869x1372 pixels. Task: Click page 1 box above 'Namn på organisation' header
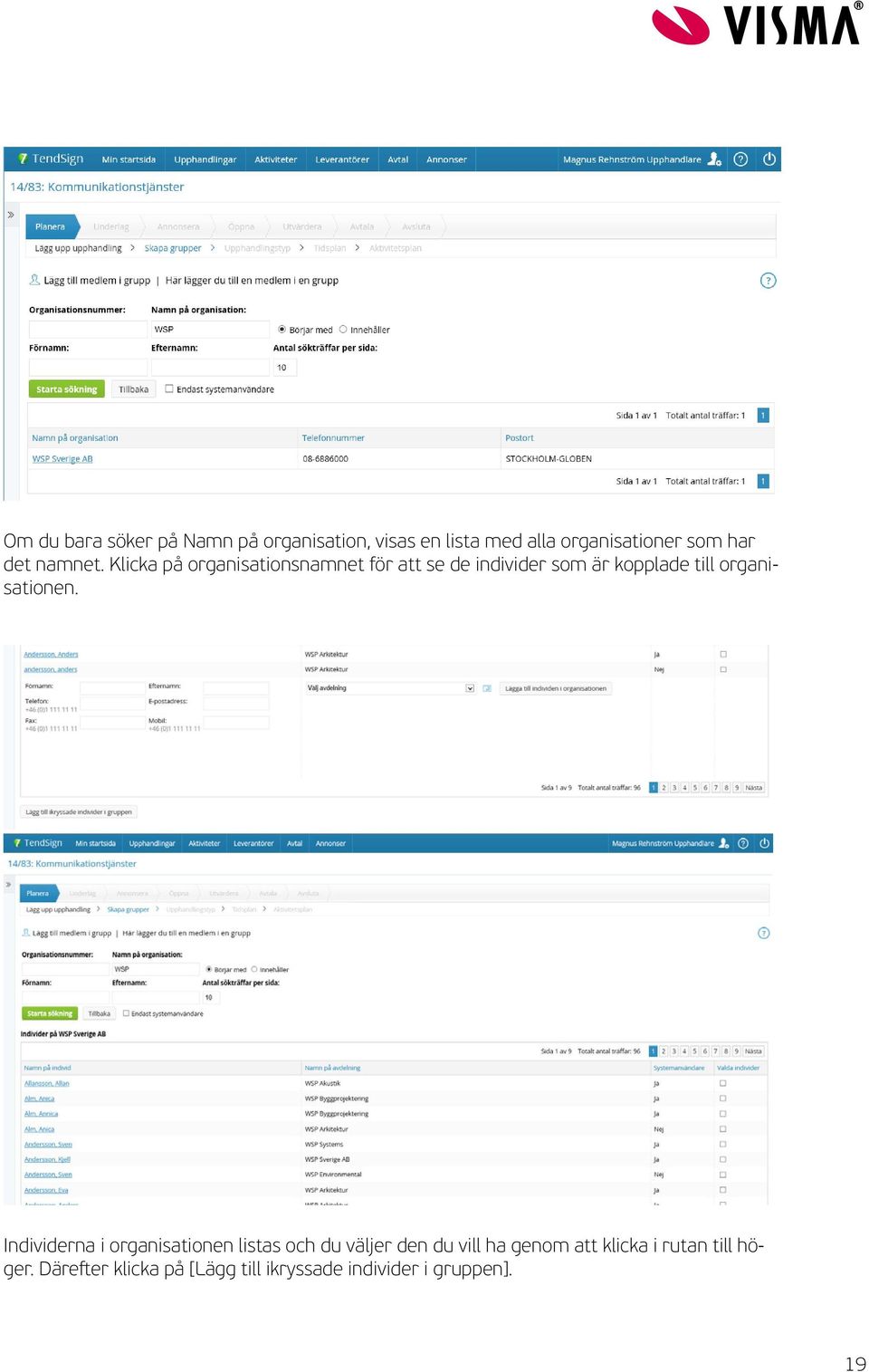pos(763,416)
